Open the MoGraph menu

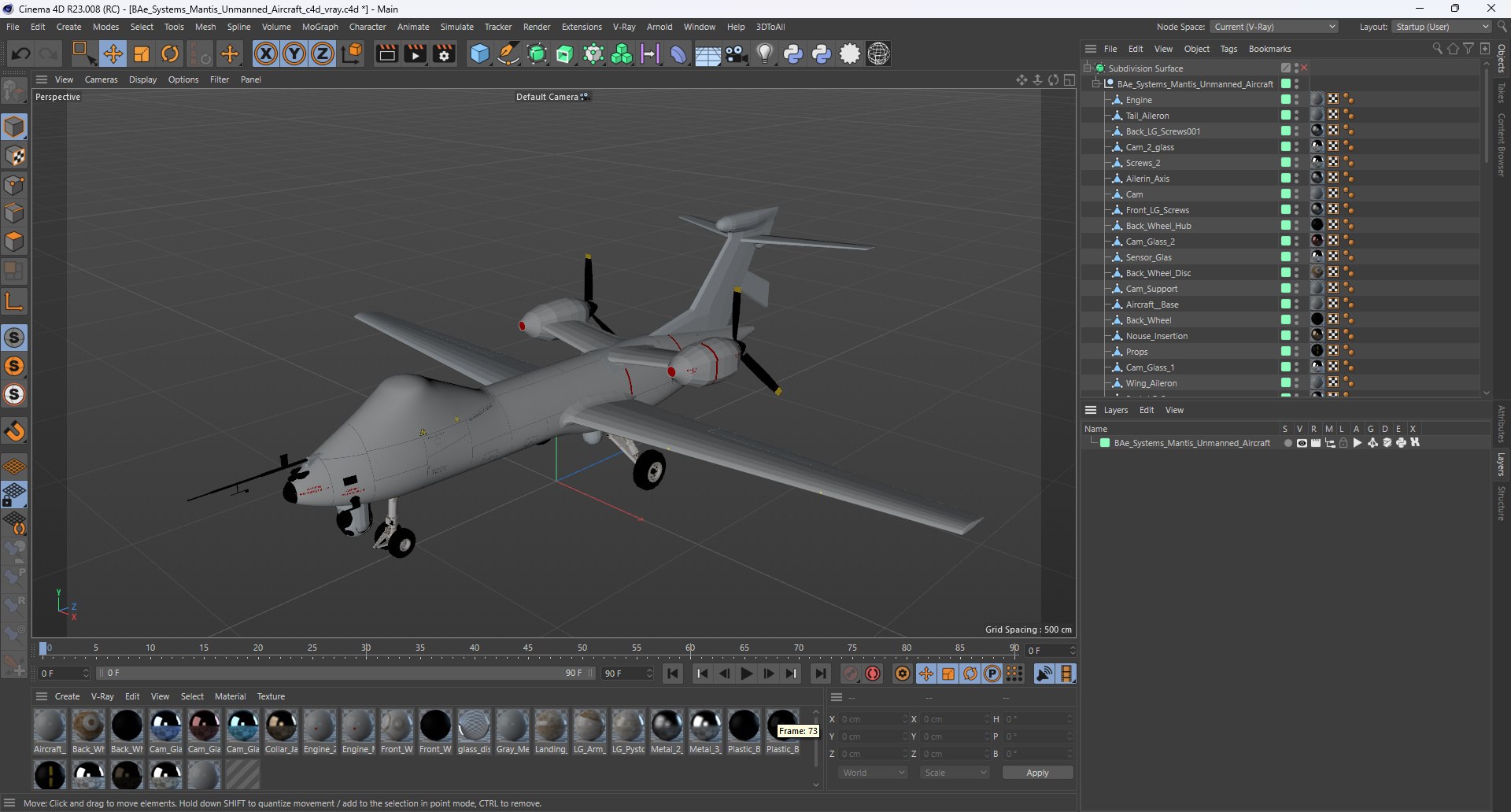pos(320,27)
